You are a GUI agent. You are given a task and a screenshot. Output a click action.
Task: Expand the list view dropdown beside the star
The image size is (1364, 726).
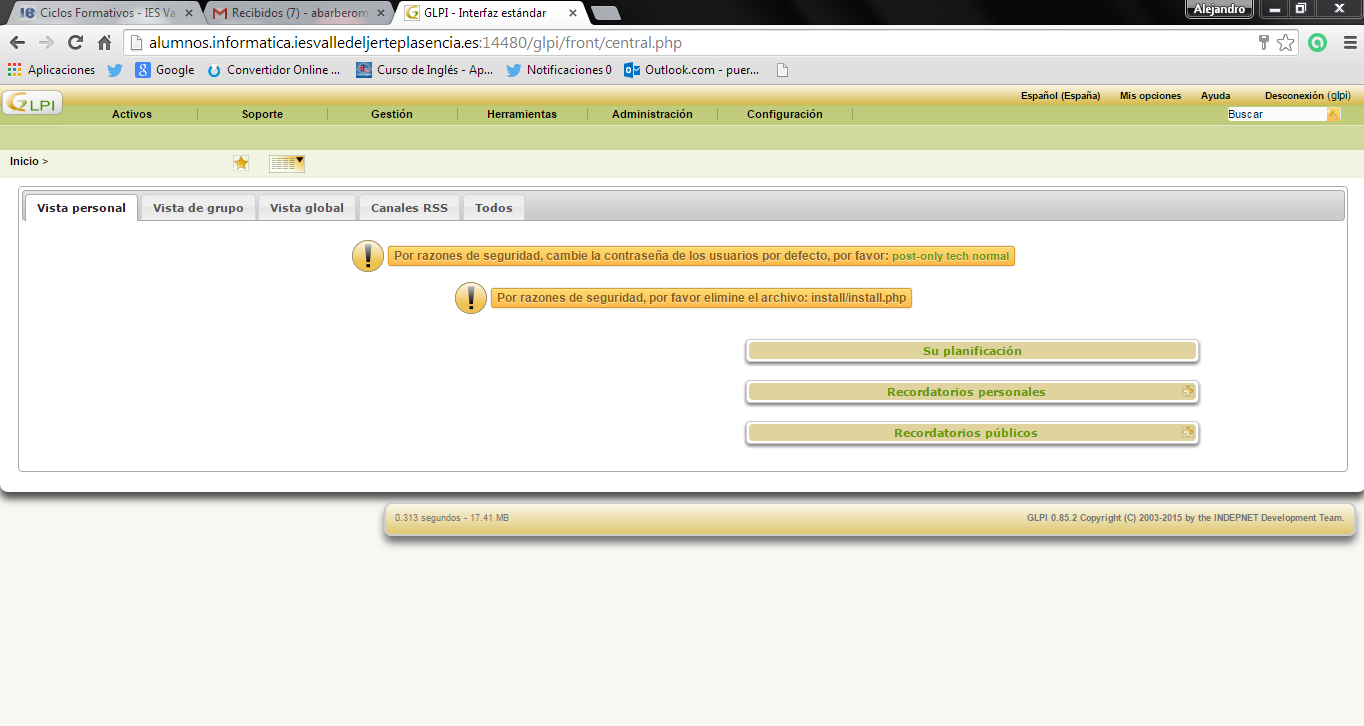click(x=287, y=163)
